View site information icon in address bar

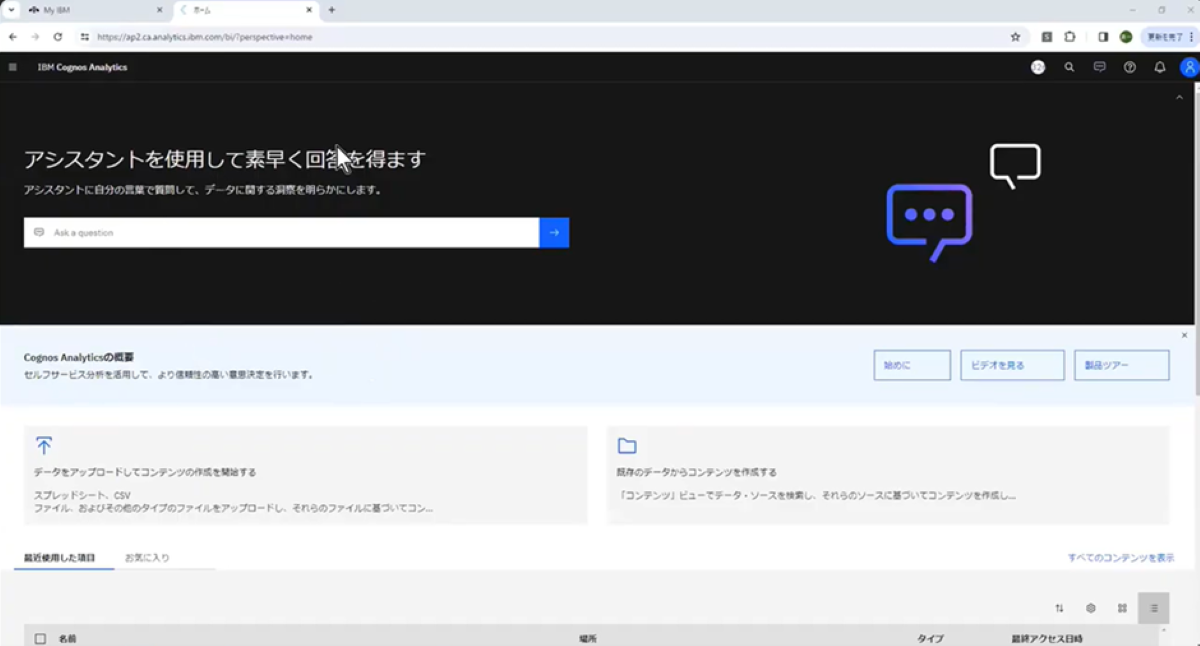[85, 37]
